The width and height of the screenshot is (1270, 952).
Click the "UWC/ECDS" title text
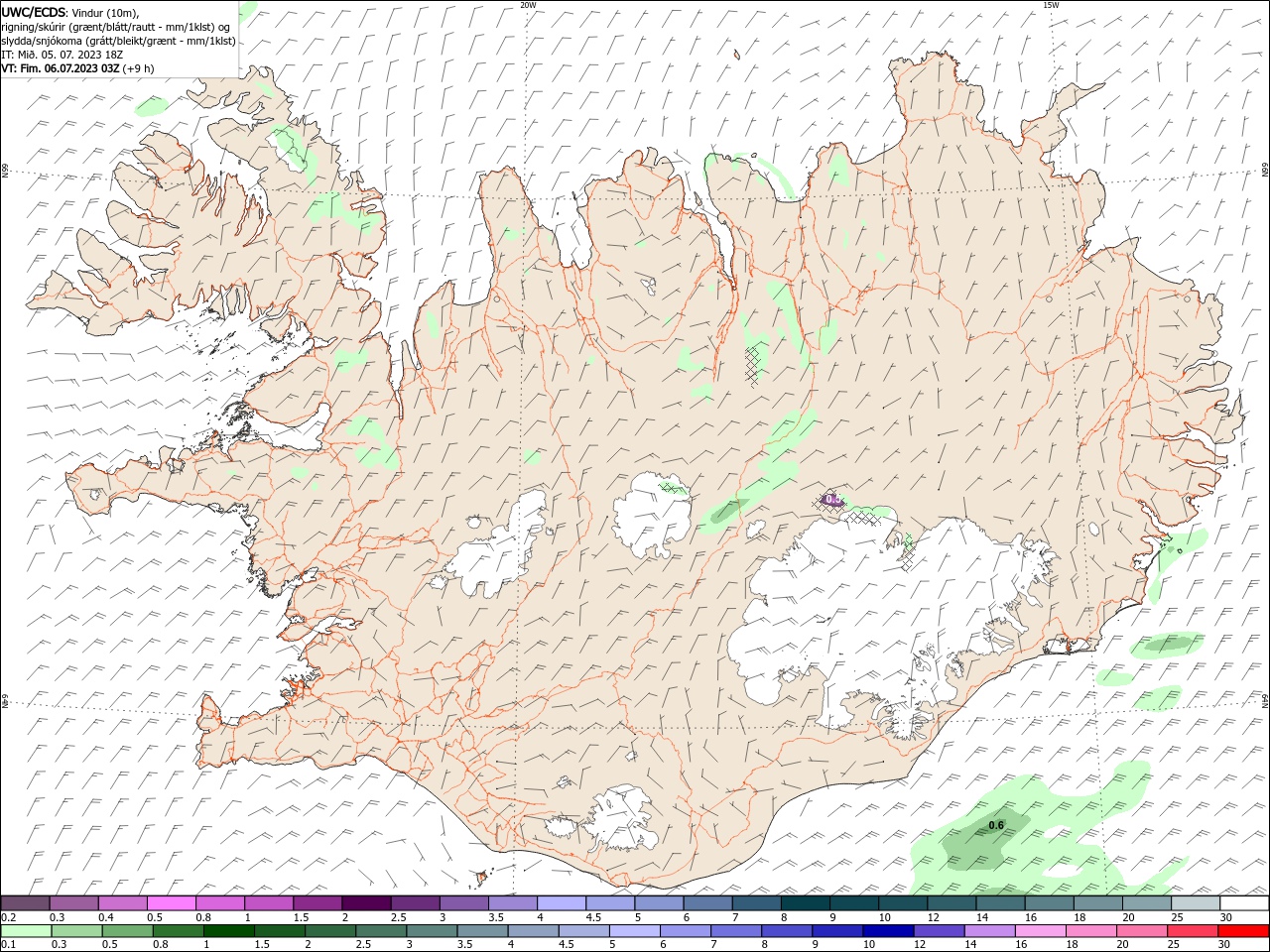(x=33, y=12)
